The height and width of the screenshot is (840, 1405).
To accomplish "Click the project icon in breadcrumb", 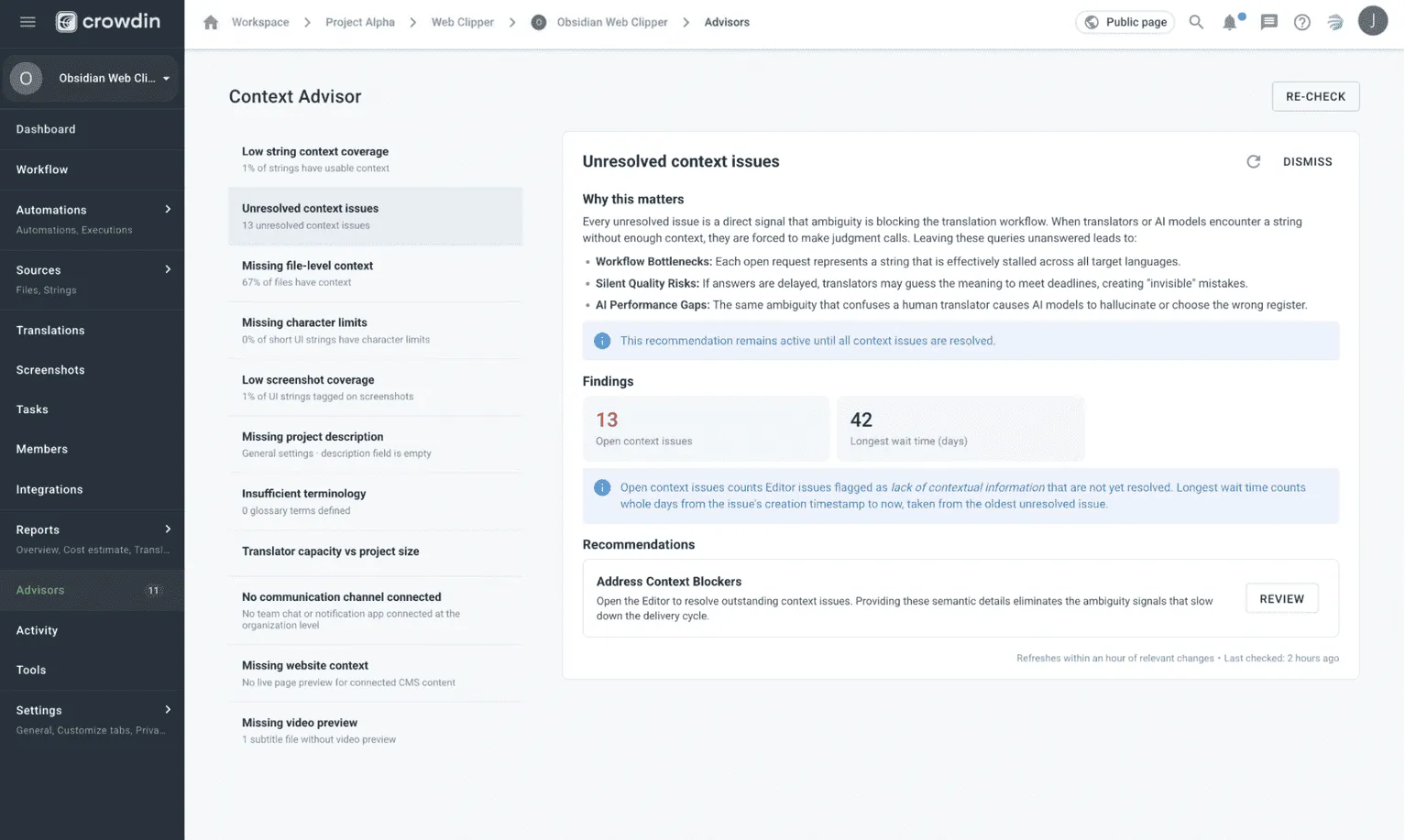I will pyautogui.click(x=539, y=22).
